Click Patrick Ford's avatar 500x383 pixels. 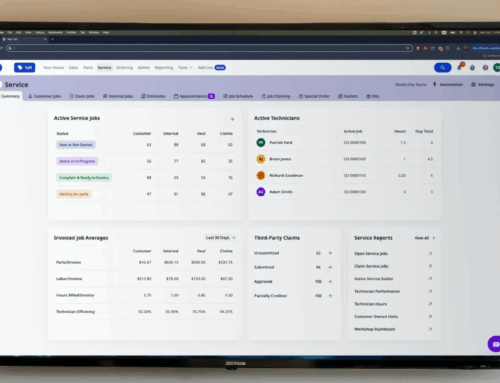tap(261, 143)
